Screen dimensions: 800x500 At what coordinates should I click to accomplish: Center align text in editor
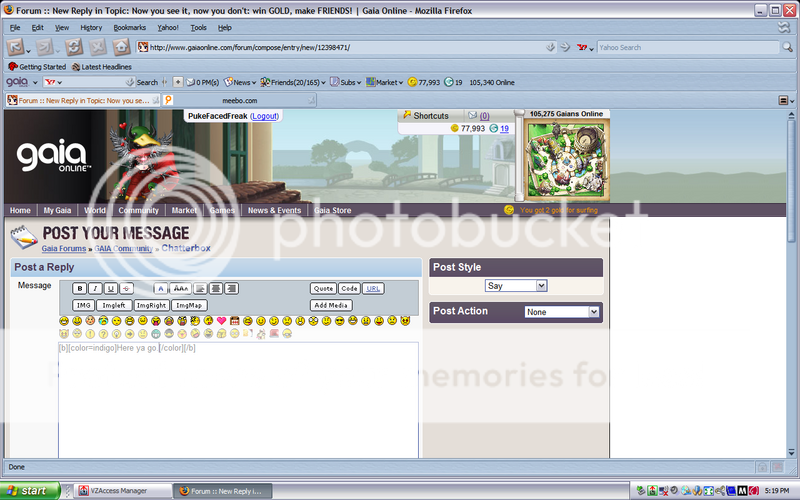click(216, 288)
